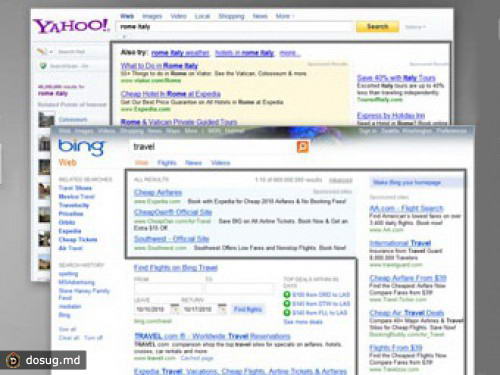Click the Yahoo search box containing rome italy
The image size is (500, 375).
(x=234, y=27)
